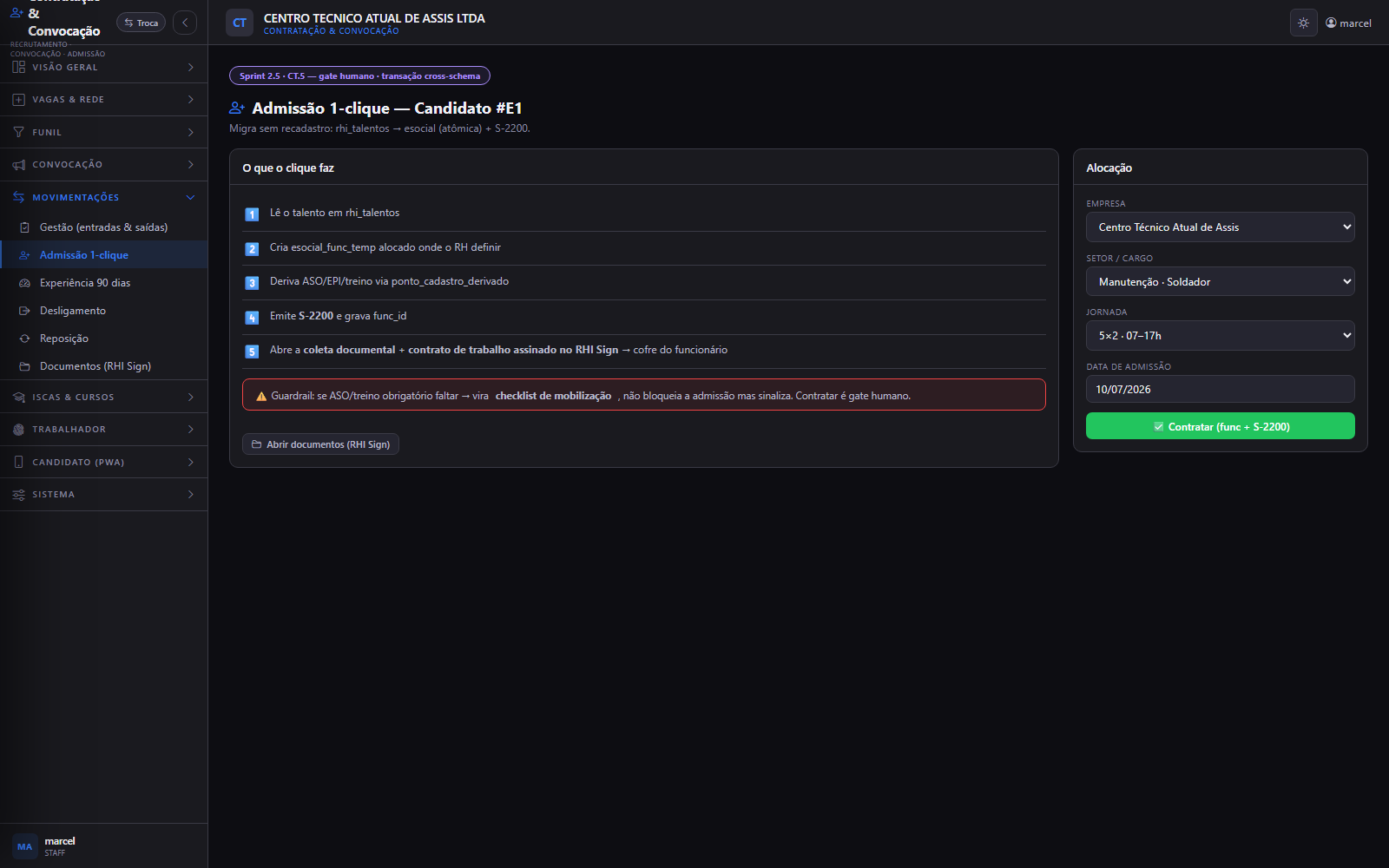Click the Reposição refresh icon
The image size is (1389, 868).
(24, 339)
